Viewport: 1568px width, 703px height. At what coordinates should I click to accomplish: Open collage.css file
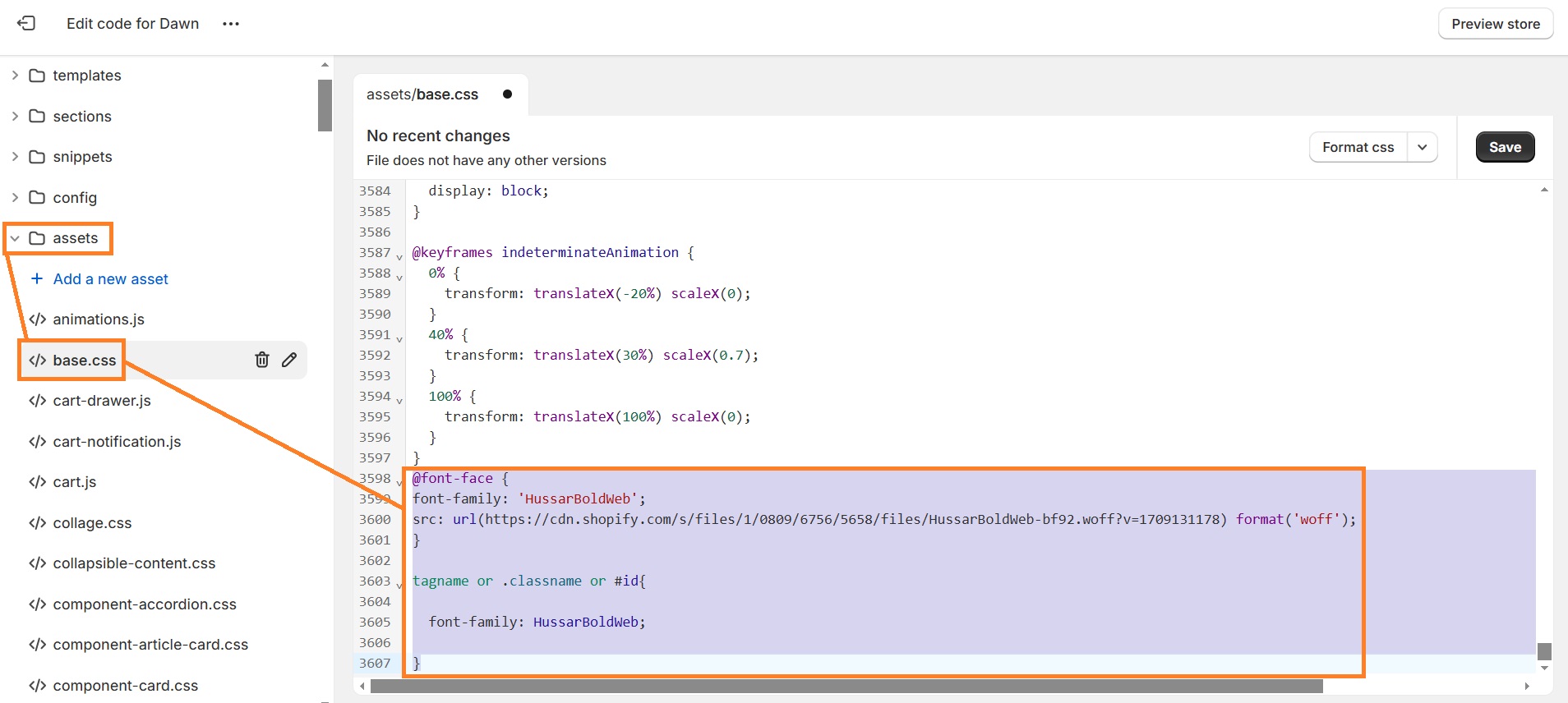(x=92, y=523)
